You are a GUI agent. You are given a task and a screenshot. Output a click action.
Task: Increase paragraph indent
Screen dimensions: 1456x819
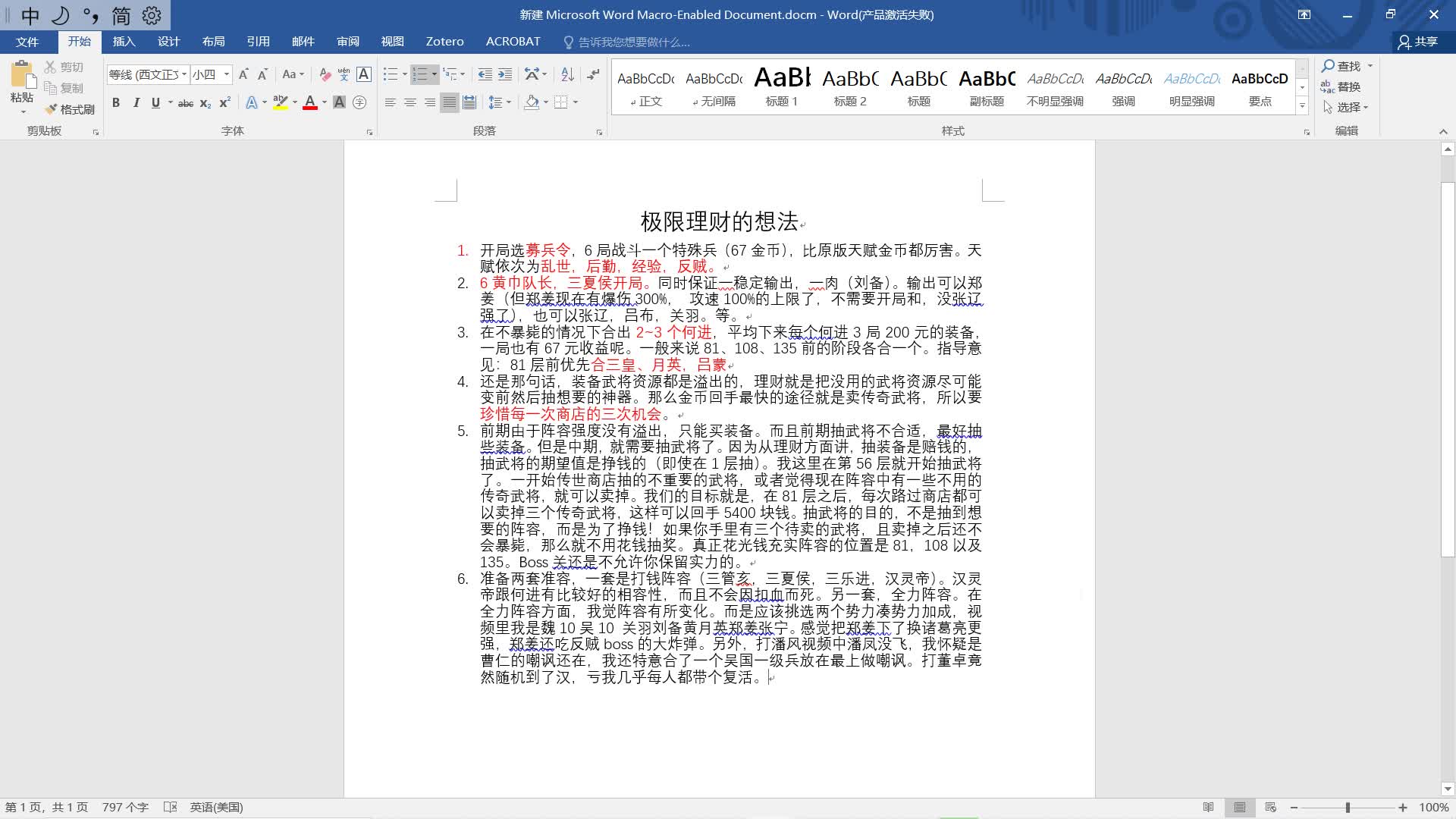505,74
